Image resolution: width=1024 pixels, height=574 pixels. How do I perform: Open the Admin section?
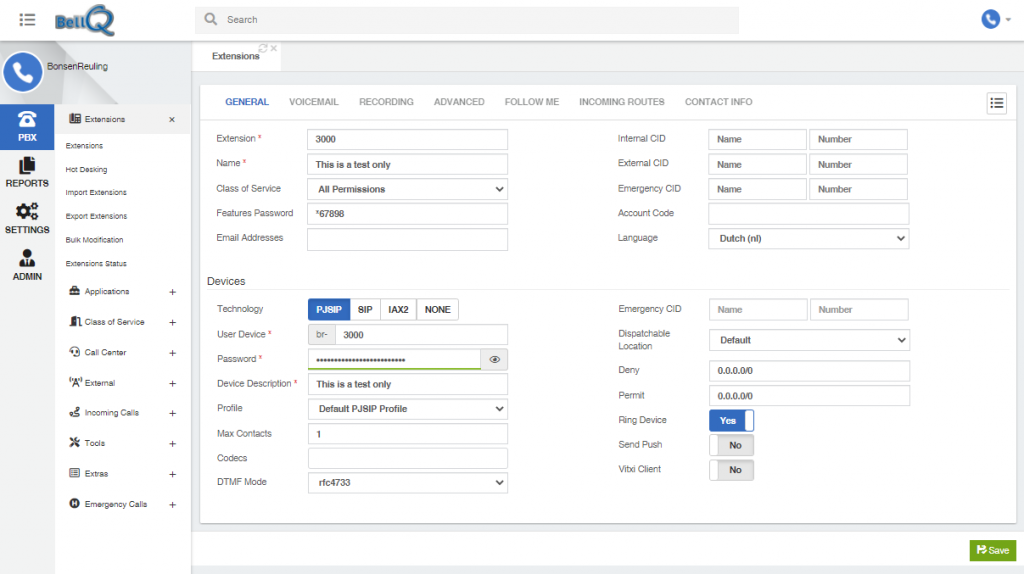click(x=27, y=265)
